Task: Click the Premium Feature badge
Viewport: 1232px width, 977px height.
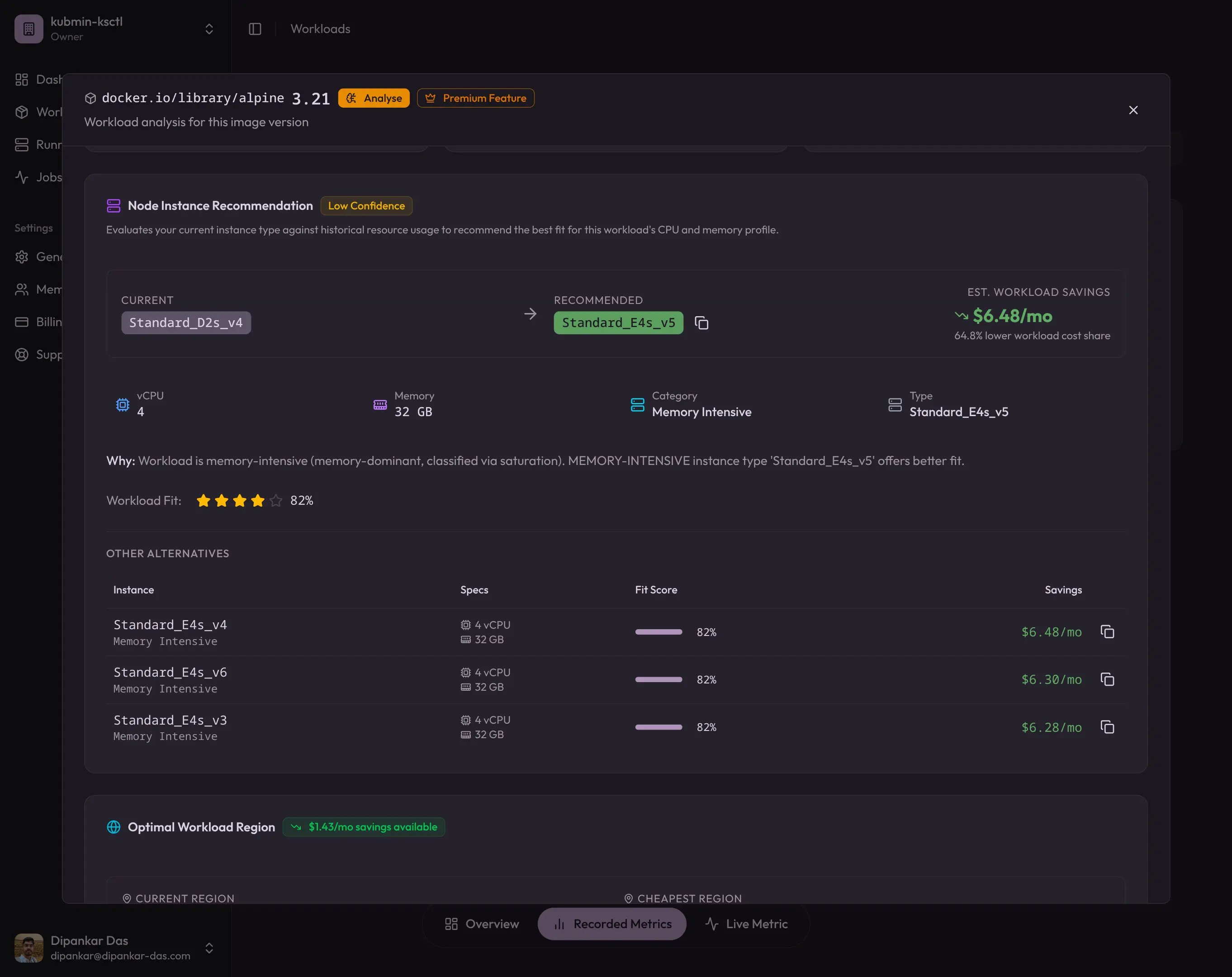Action: (475, 98)
